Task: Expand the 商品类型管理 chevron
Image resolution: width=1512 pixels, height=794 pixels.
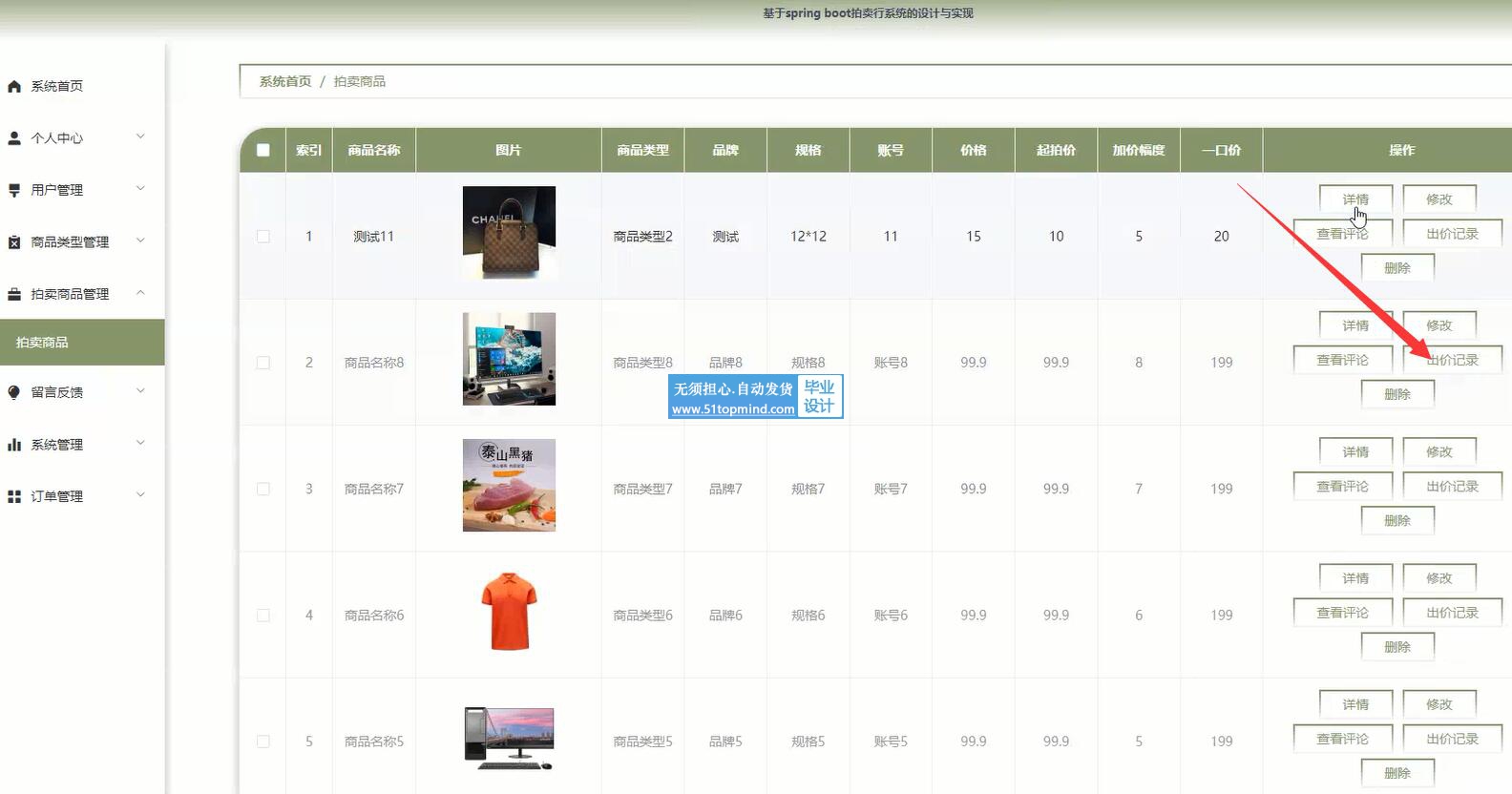Action: [140, 240]
